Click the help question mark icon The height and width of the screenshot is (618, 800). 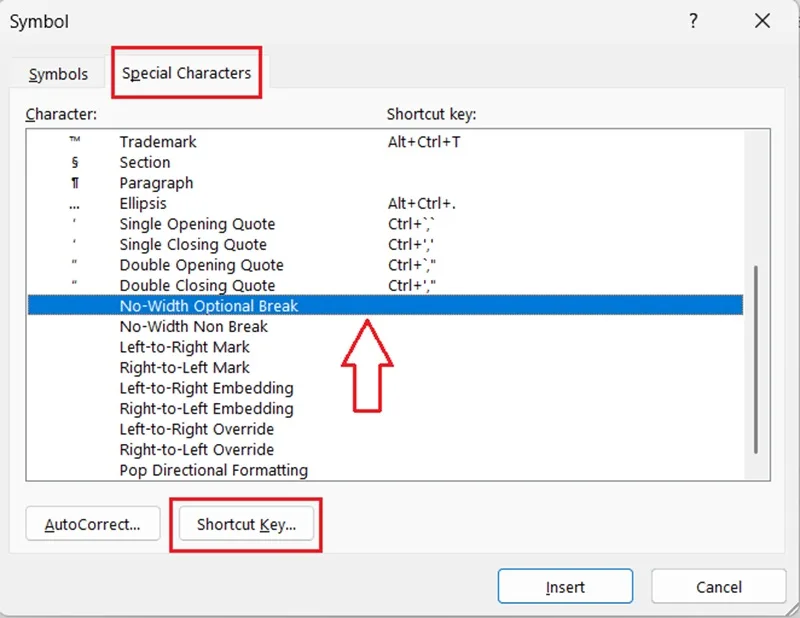tap(693, 21)
